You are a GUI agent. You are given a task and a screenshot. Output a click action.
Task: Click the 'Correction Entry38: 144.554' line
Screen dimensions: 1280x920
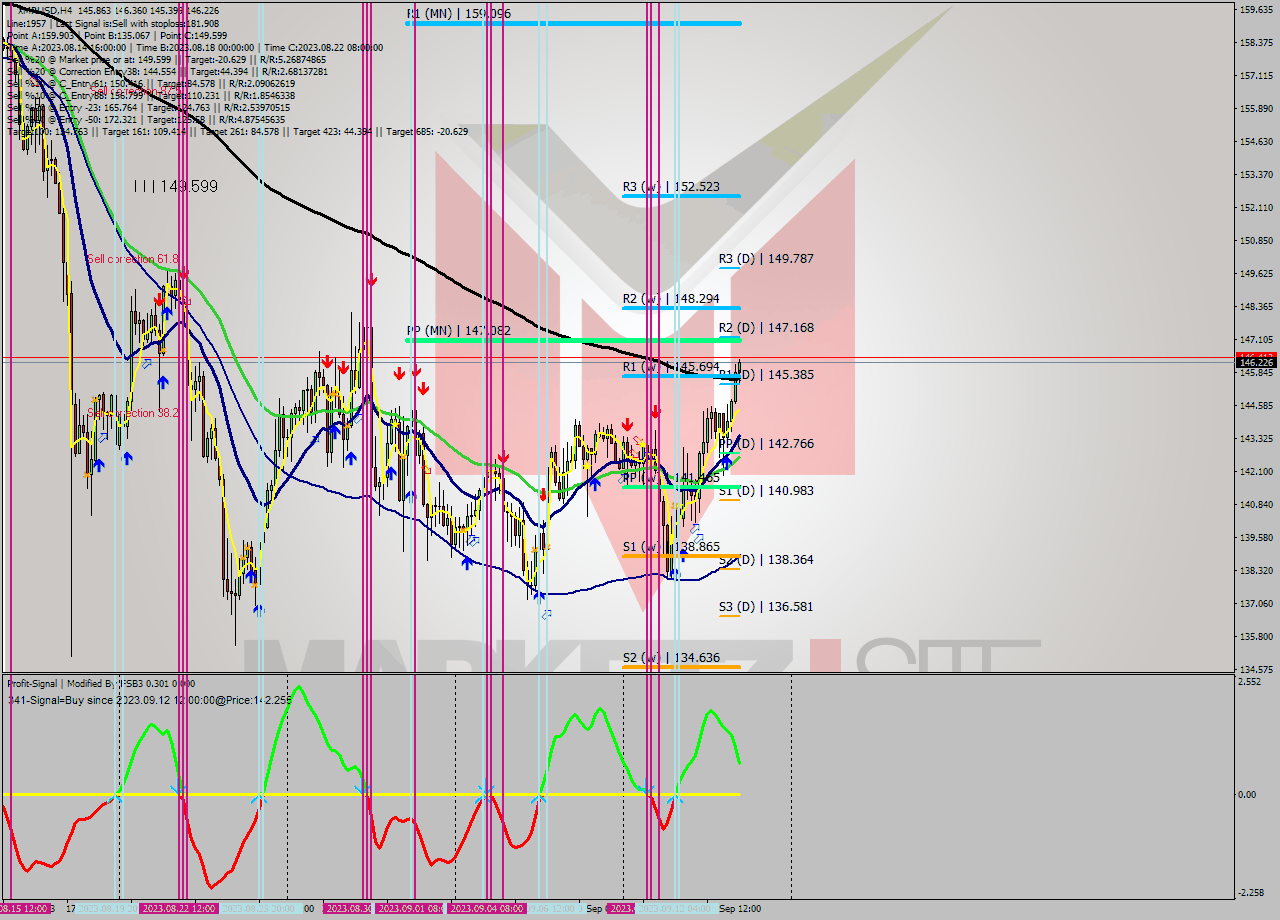(x=166, y=72)
